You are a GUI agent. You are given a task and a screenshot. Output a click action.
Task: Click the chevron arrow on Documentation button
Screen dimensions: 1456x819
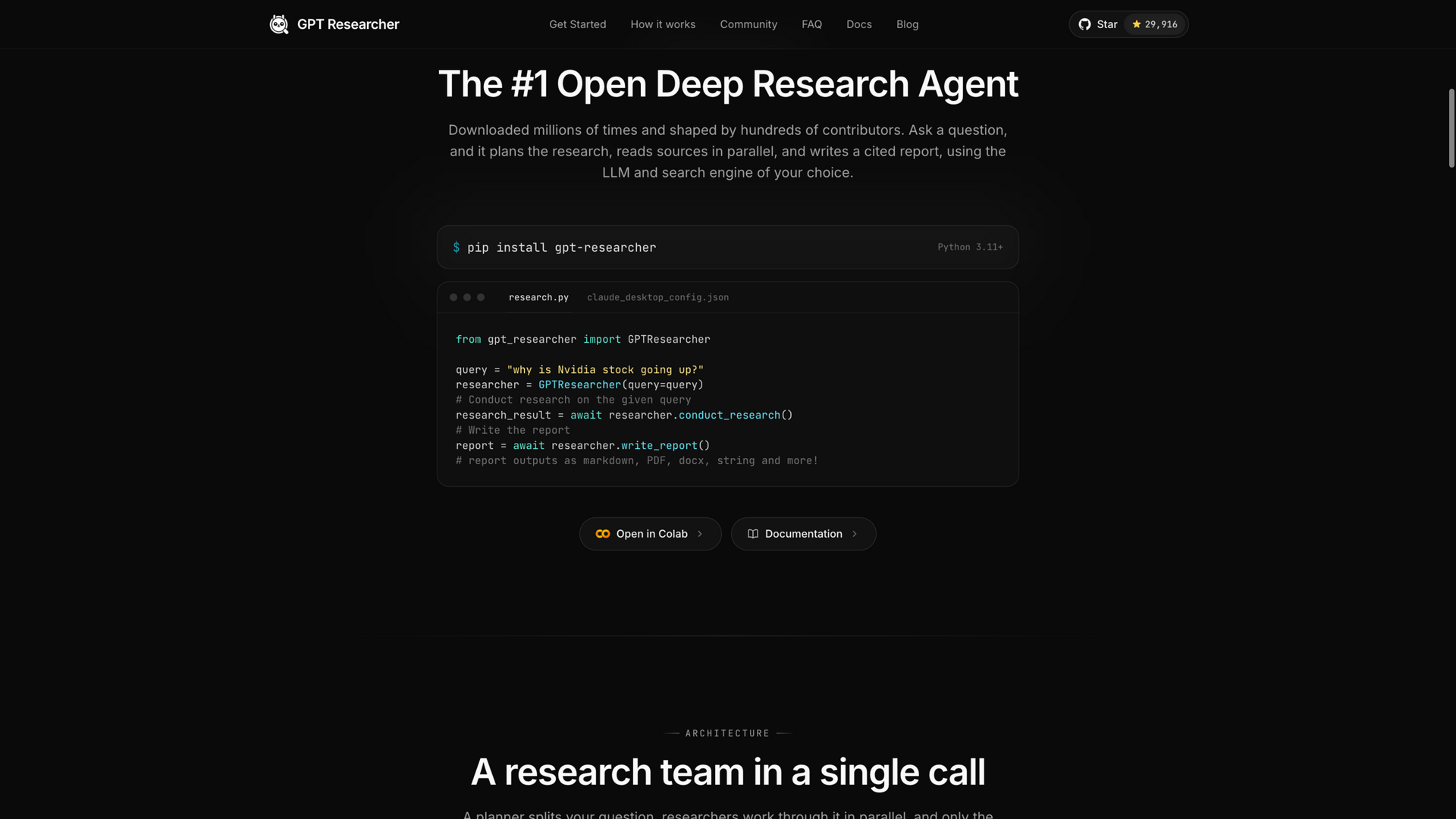pos(855,534)
